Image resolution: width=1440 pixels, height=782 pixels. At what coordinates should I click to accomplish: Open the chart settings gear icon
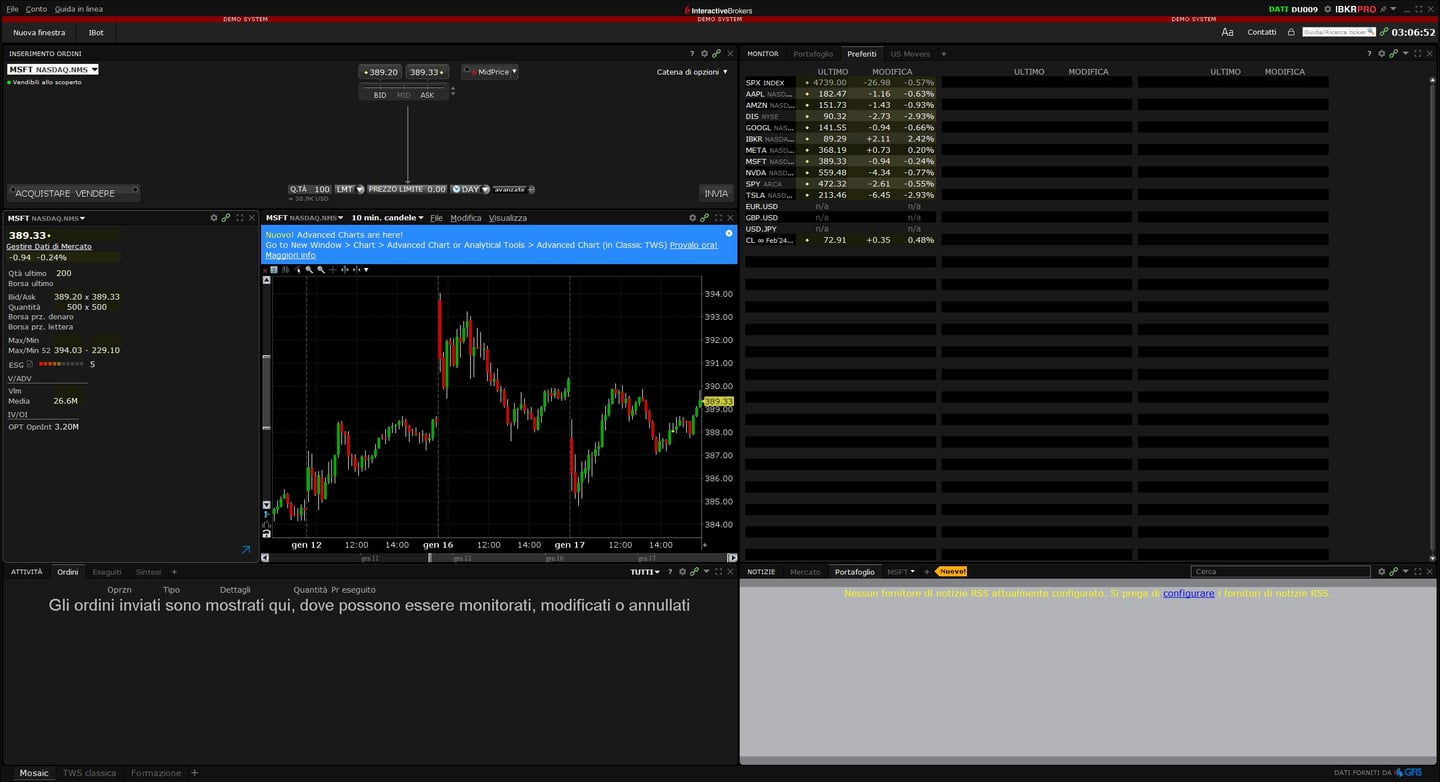point(692,217)
